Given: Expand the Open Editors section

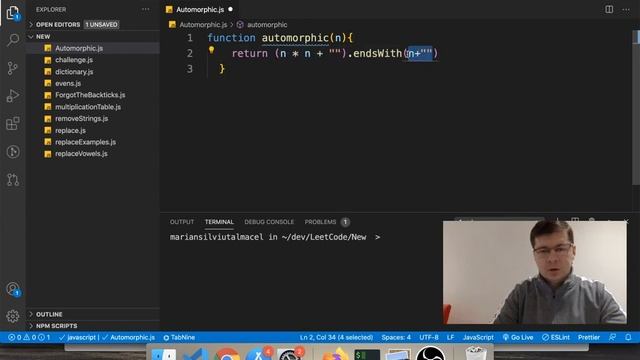Looking at the screenshot, I should click(58, 24).
